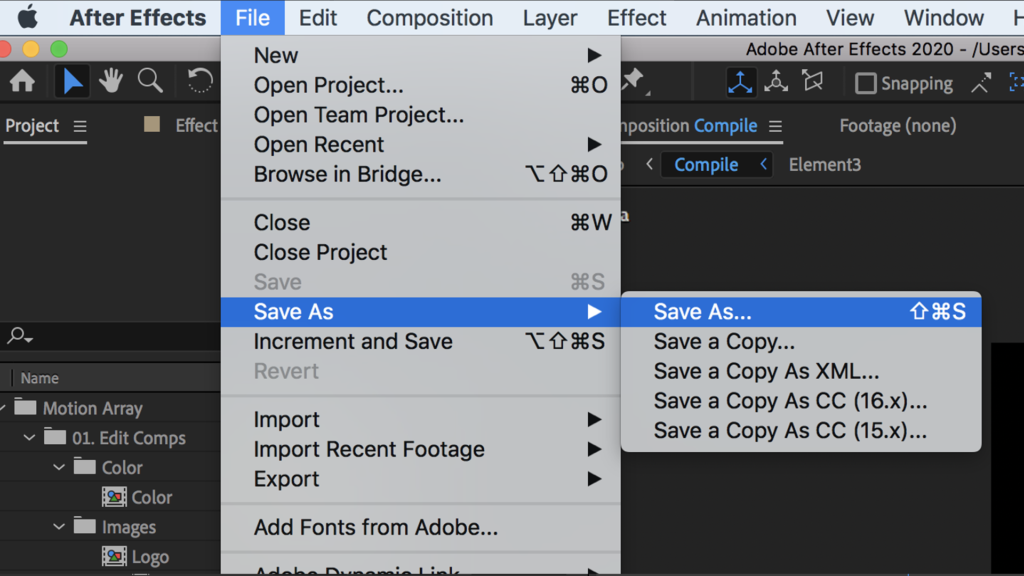Click the Project panel search field
Viewport: 1024px width, 576px height.
[x=110, y=337]
